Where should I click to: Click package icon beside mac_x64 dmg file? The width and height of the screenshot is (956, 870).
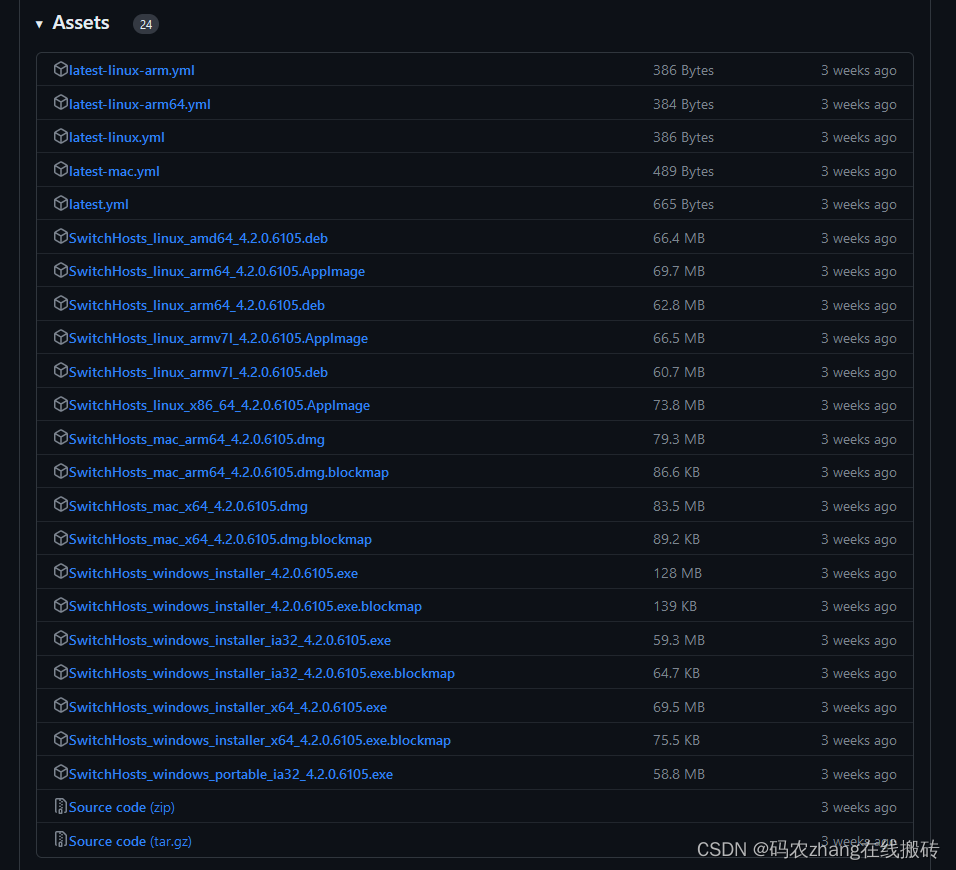coord(60,505)
